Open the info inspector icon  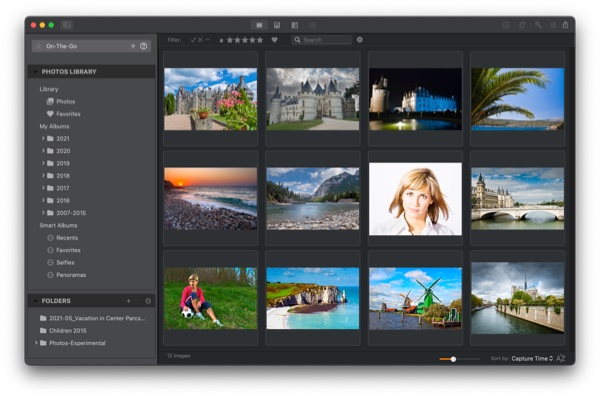506,25
